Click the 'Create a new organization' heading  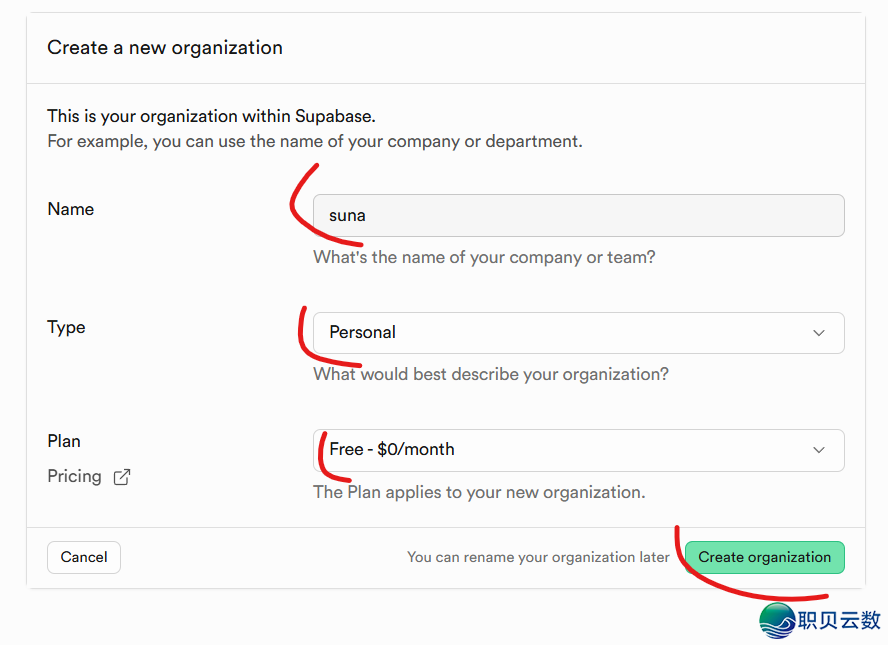pos(165,48)
